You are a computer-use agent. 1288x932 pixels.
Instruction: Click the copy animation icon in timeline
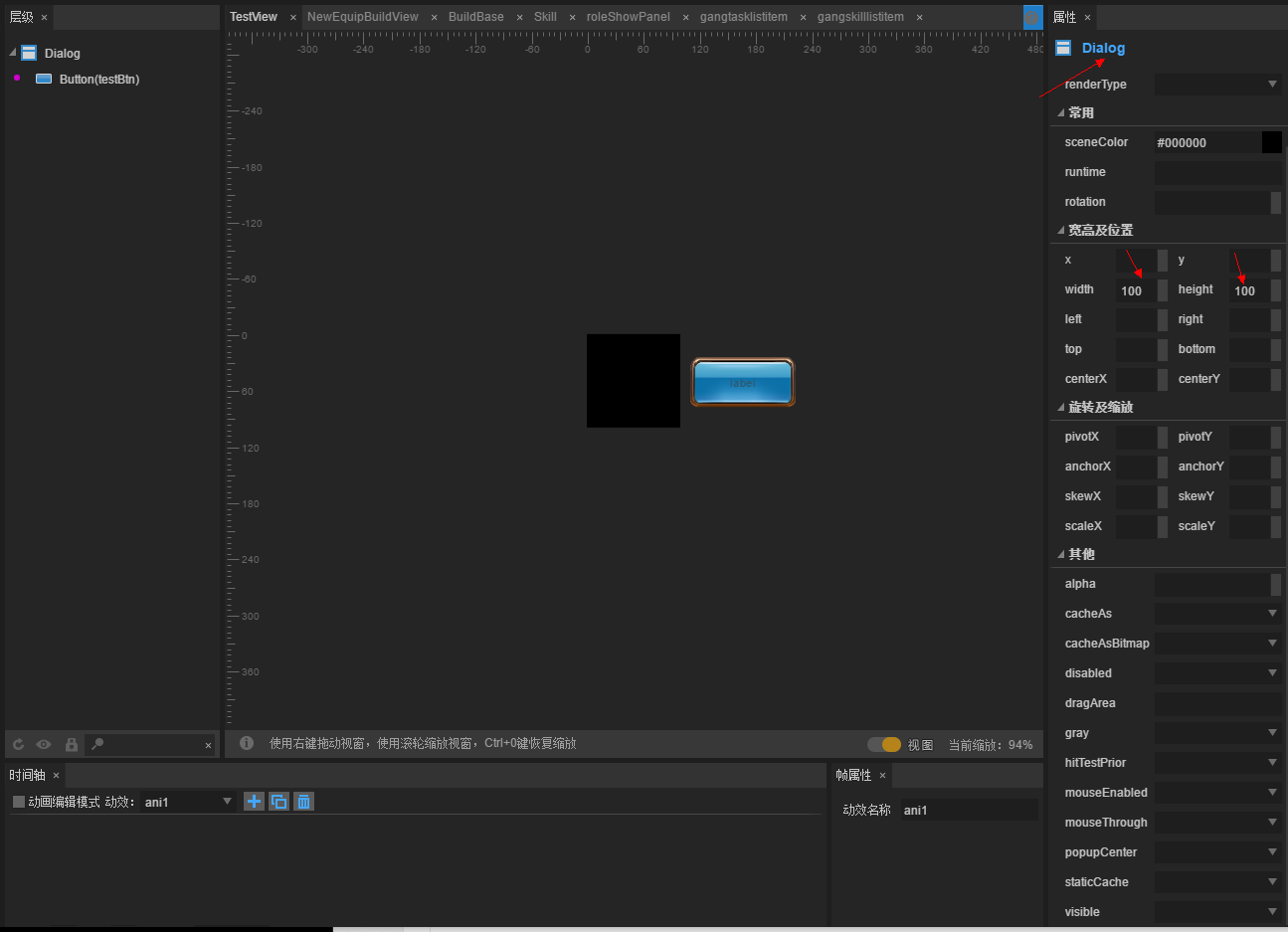279,802
